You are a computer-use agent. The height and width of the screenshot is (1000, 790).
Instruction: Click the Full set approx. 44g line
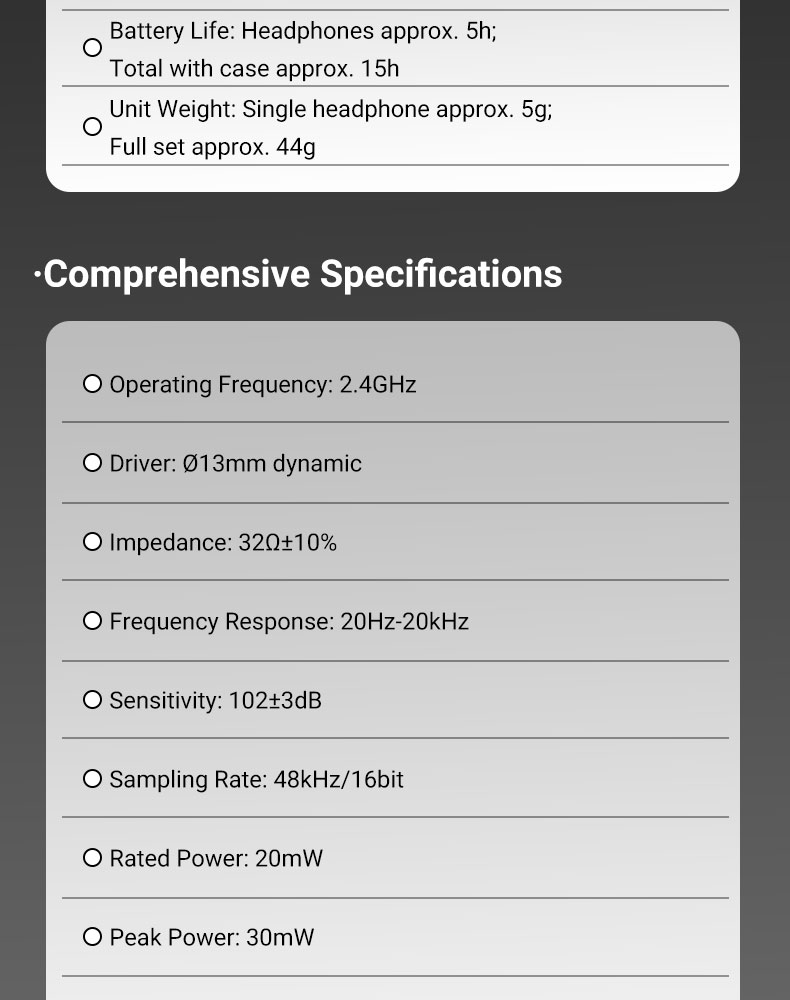click(212, 147)
